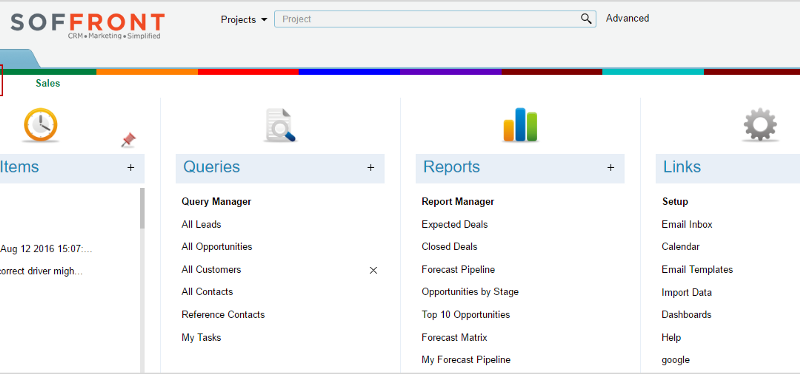Viewport: 800px width, 374px height.
Task: Open the Import Data link
Action: [x=686, y=292]
